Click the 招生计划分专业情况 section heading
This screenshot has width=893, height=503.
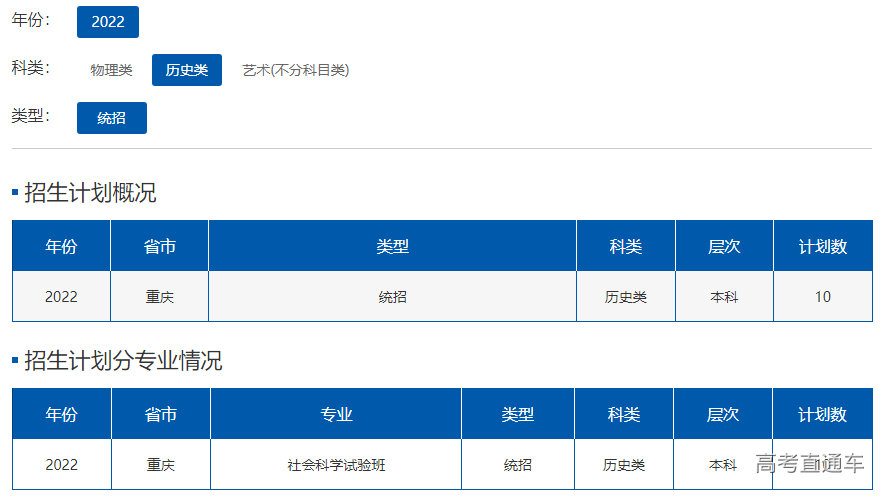coord(122,361)
